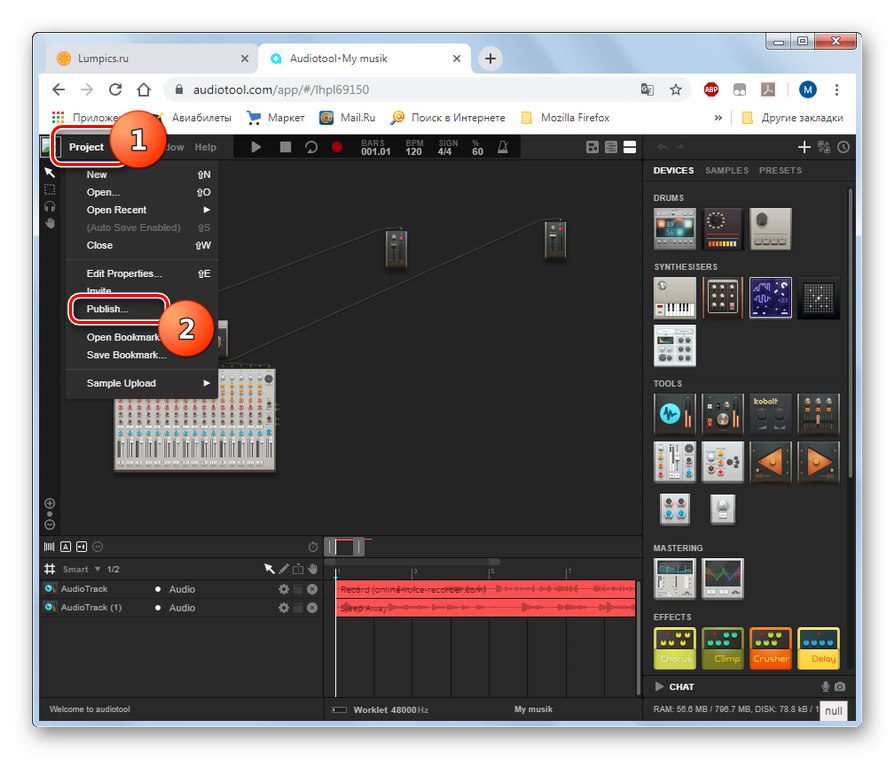This screenshot has width=895, height=760.
Task: Start recording with the red record button
Action: click(337, 147)
